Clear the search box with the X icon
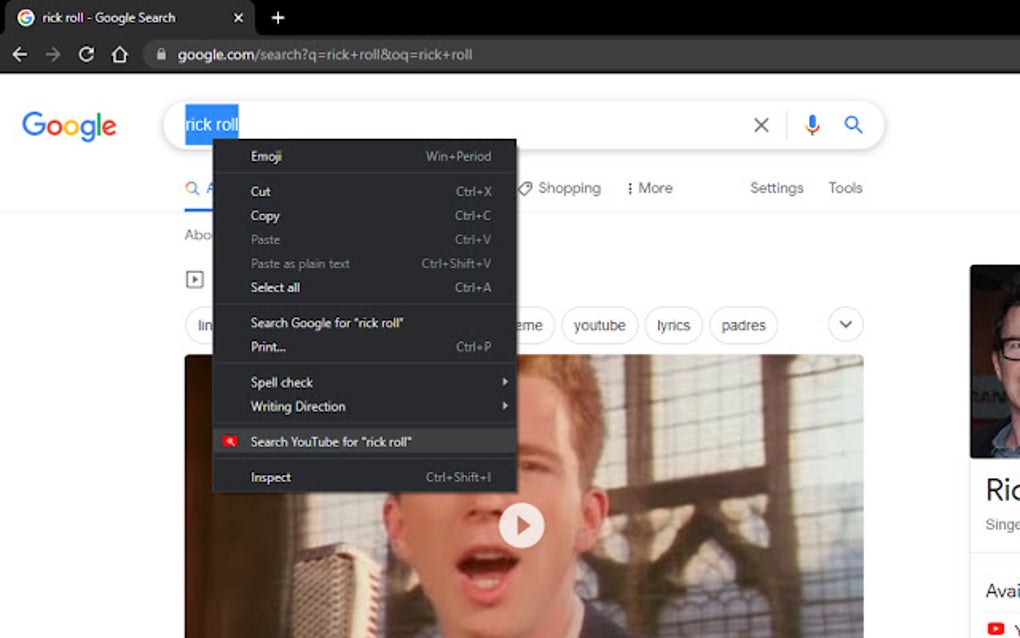Viewport: 1020px width, 638px height. click(x=760, y=125)
